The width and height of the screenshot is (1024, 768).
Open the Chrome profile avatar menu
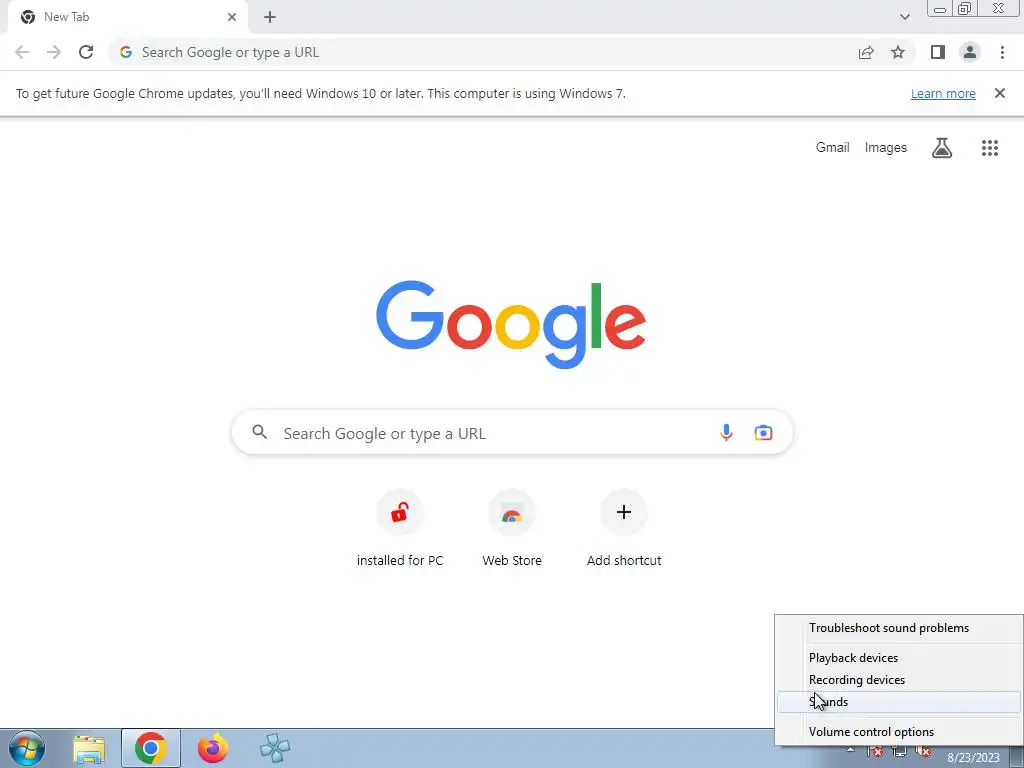(970, 52)
